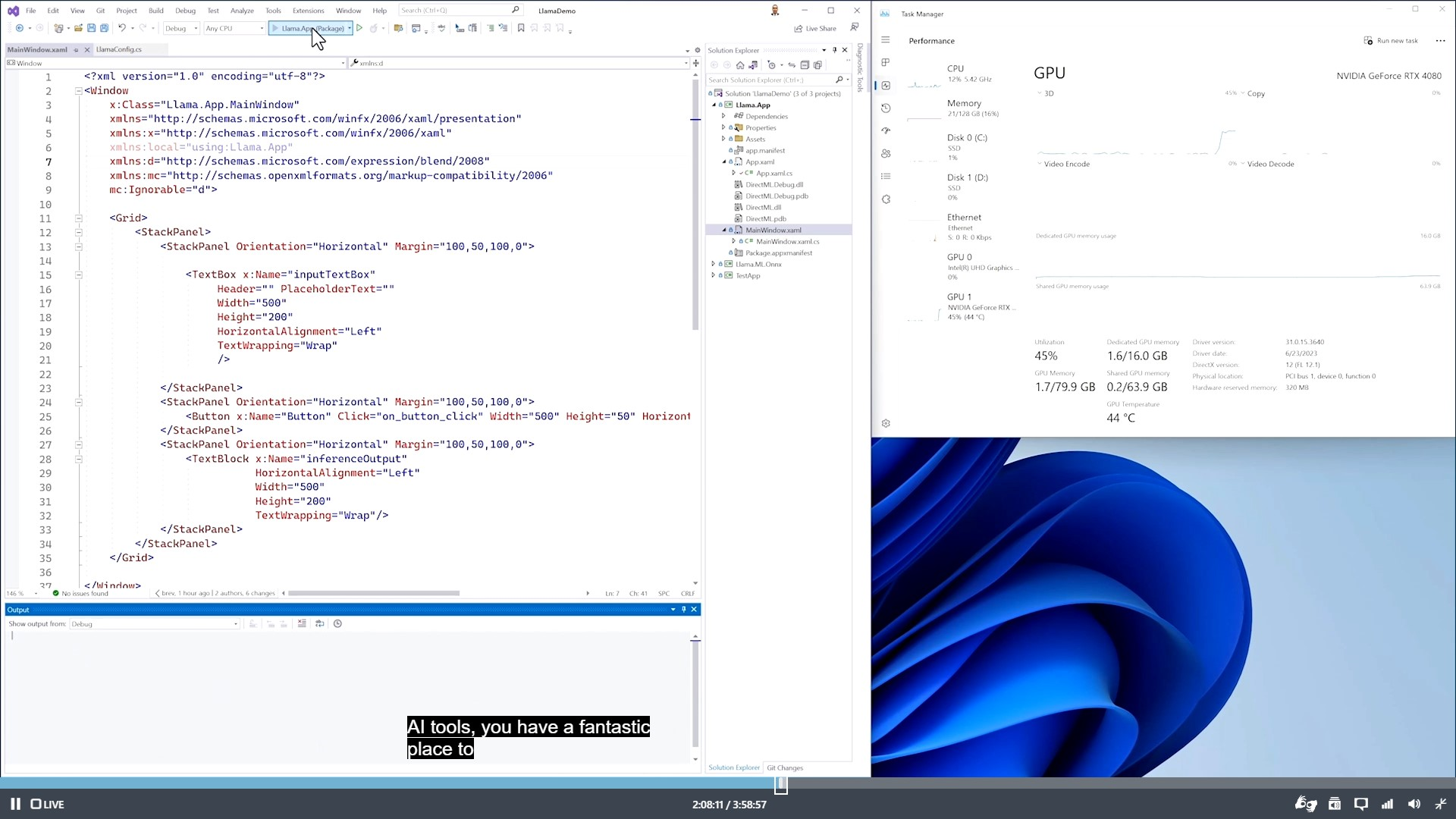Open App history icon in Task Manager sidebar
The image size is (1456, 819).
pyautogui.click(x=885, y=108)
